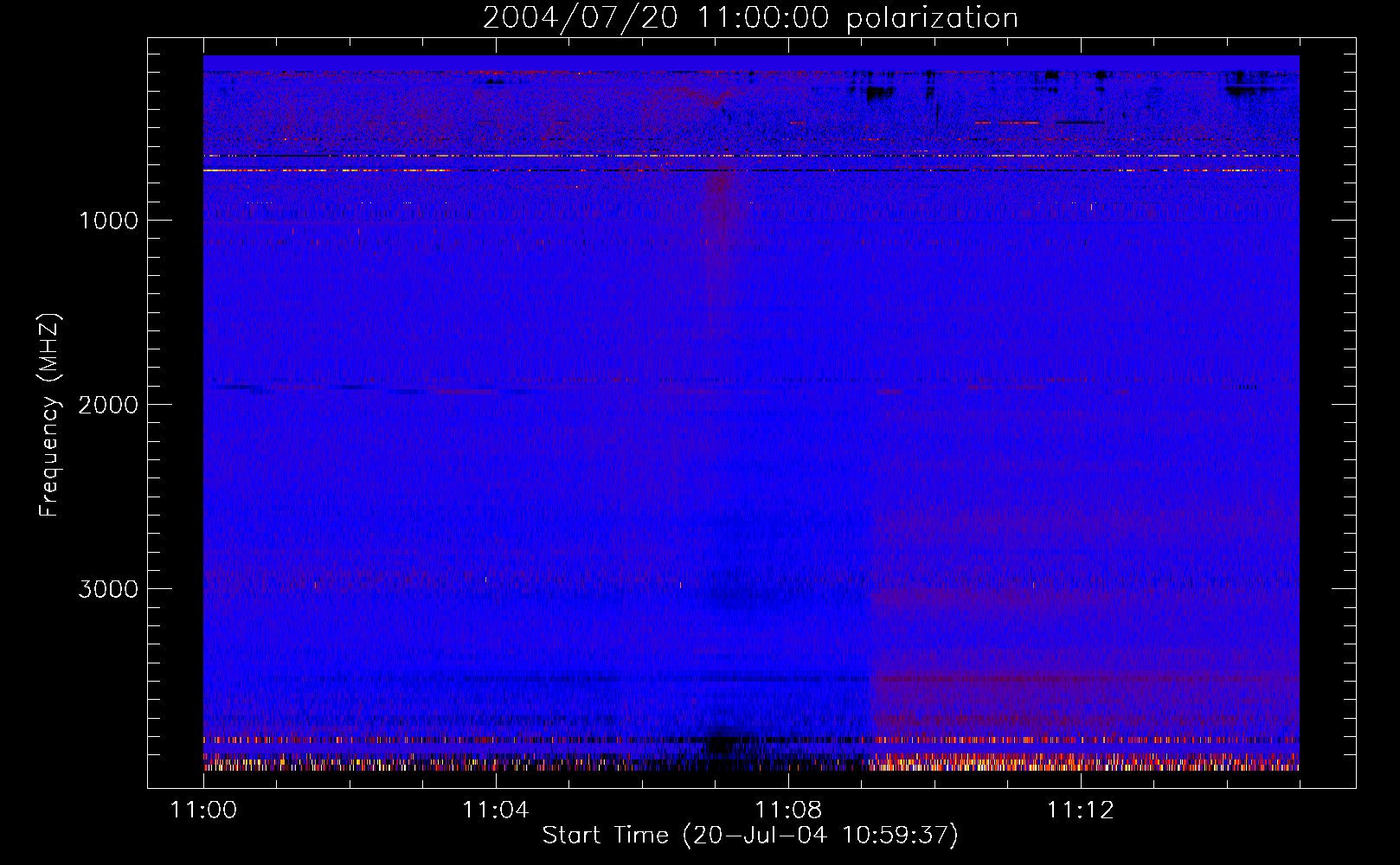Select the 1000 frequency tick label
The height and width of the screenshot is (865, 1400).
108,221
